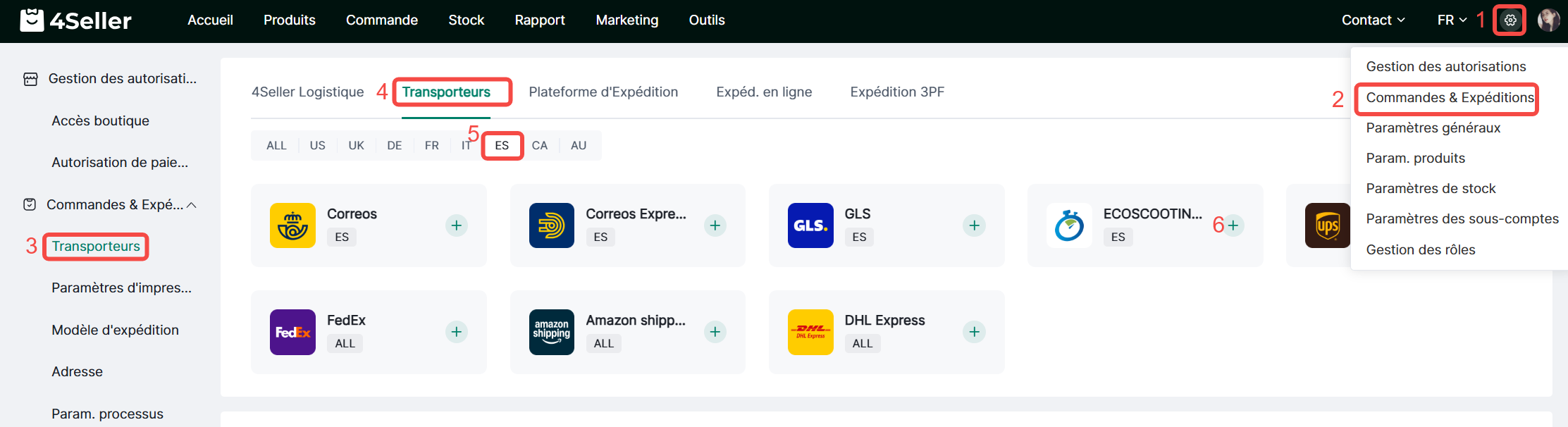The height and width of the screenshot is (427, 1568).
Task: Open the Marketing menu
Action: point(626,20)
